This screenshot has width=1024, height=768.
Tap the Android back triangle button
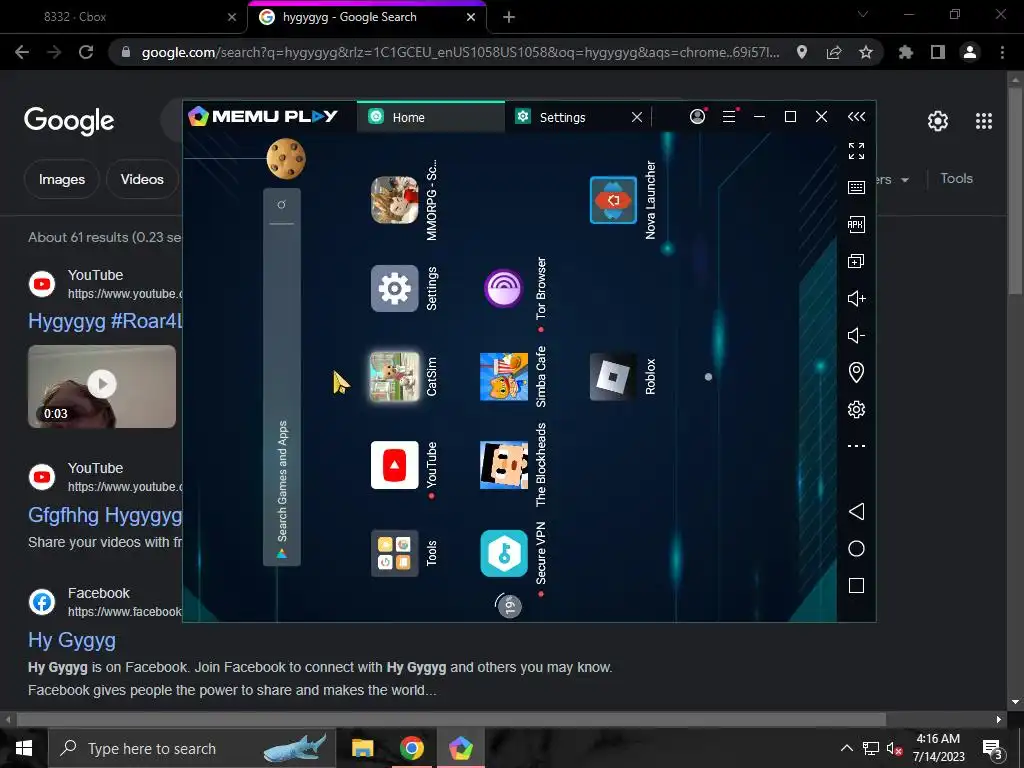[856, 511]
